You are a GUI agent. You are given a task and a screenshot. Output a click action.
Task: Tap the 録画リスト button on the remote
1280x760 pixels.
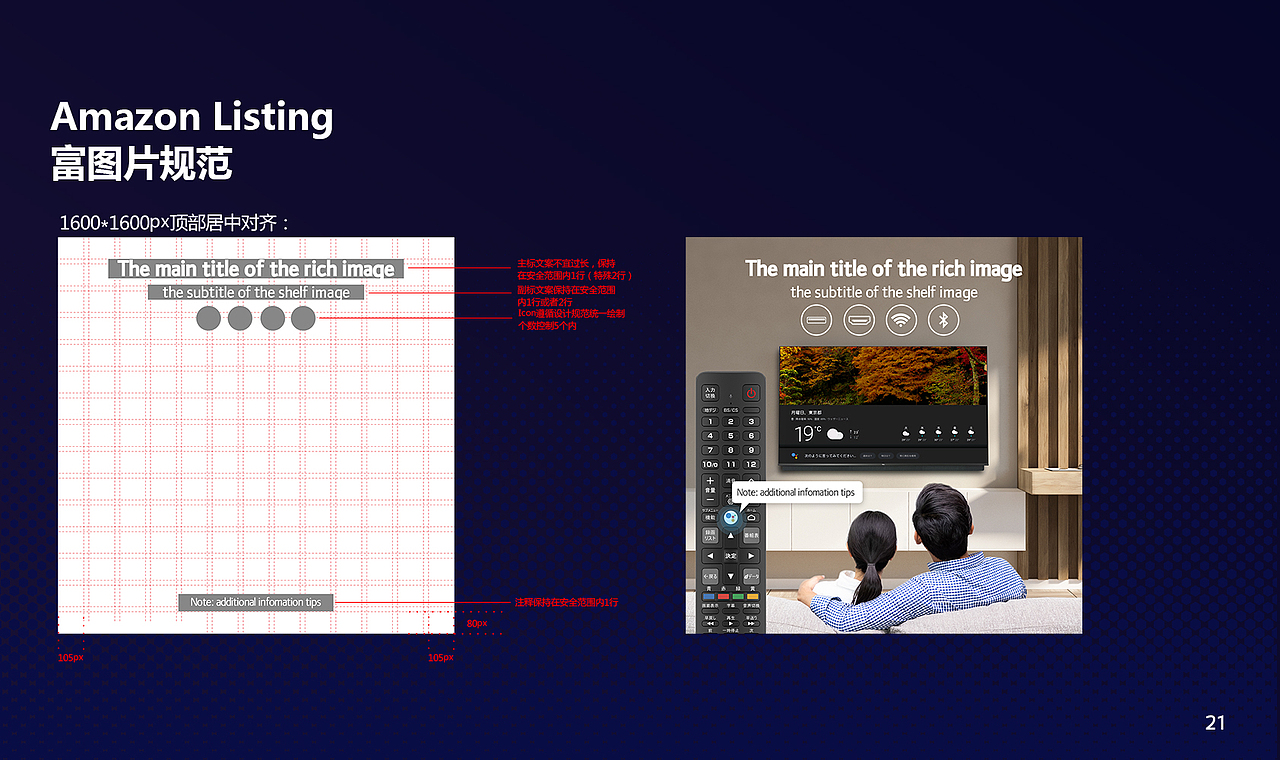[x=710, y=535]
